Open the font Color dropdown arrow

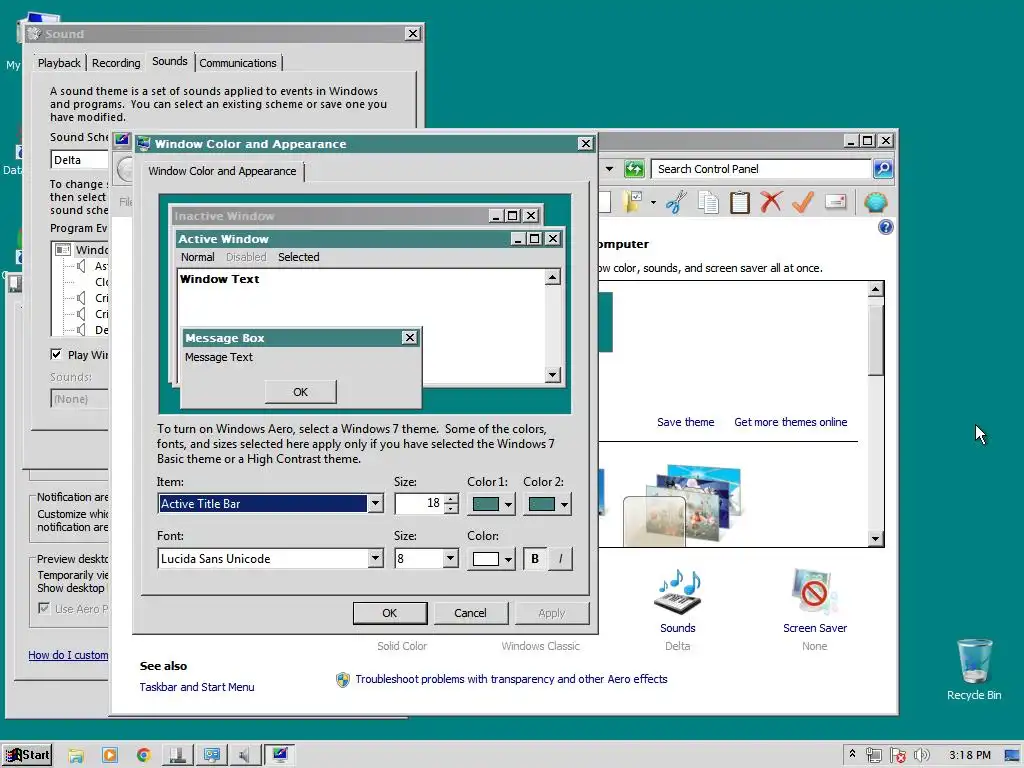(508, 559)
